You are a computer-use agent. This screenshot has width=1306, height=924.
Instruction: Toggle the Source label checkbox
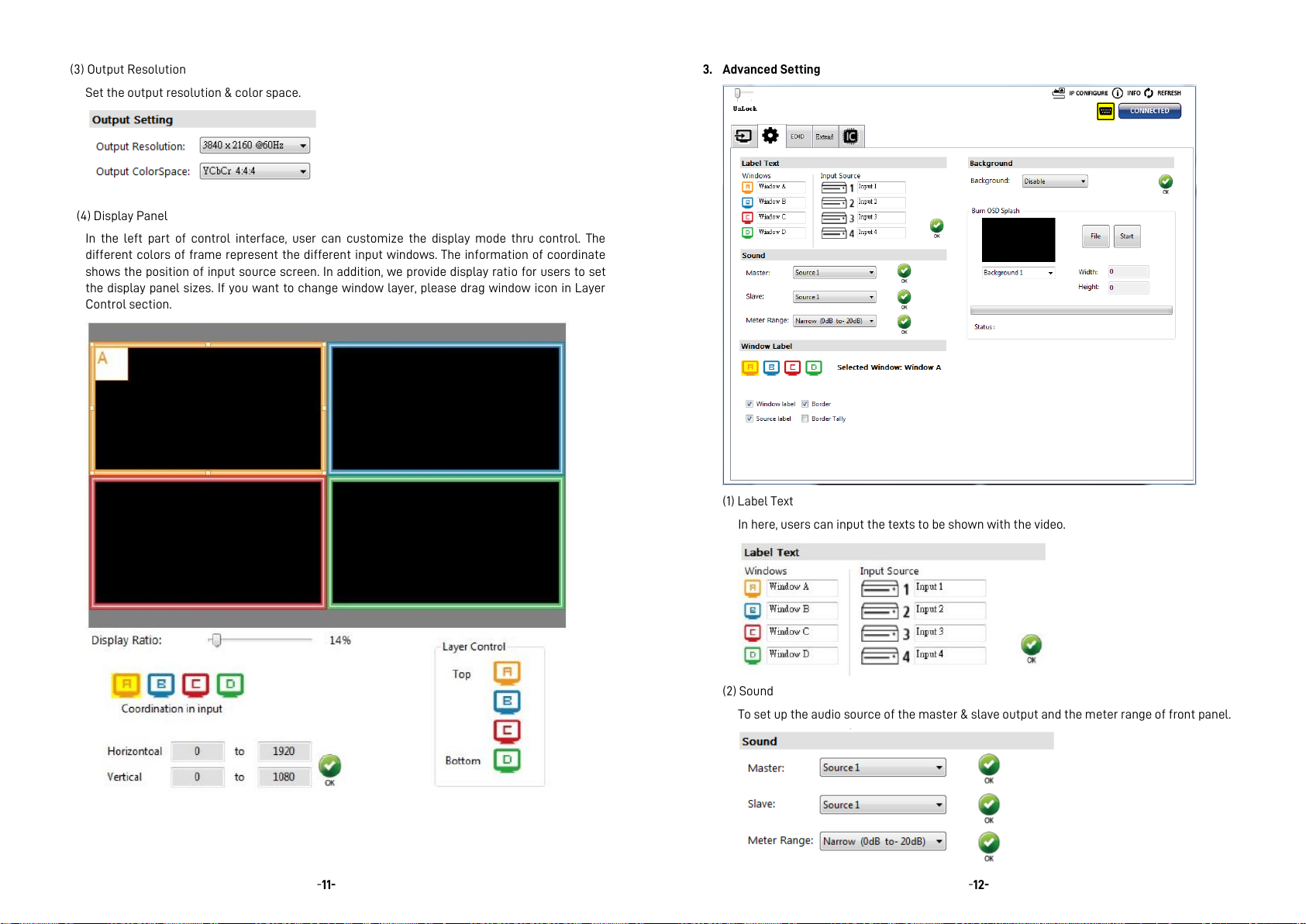[749, 419]
